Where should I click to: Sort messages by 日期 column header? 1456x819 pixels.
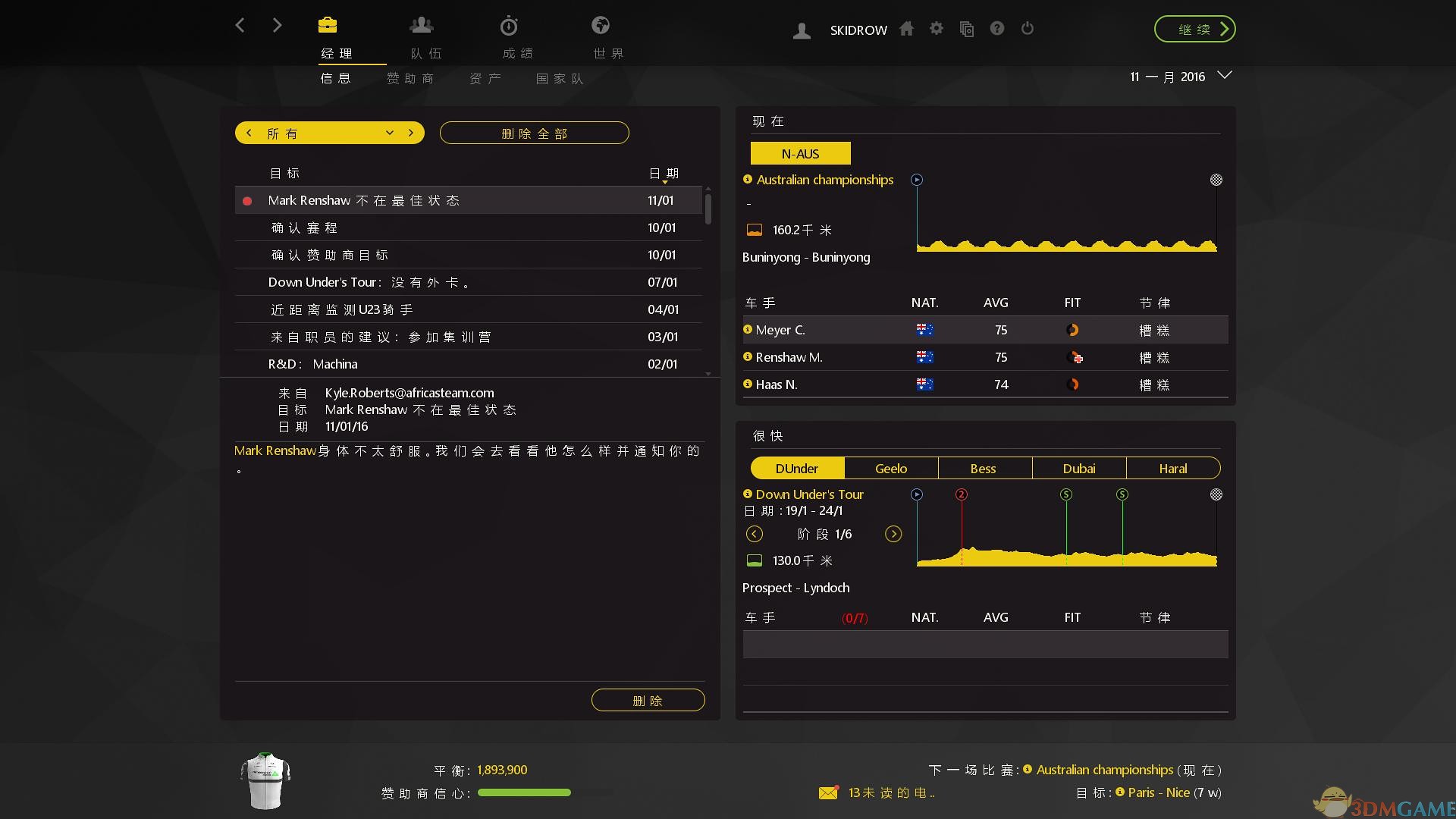pyautogui.click(x=664, y=174)
